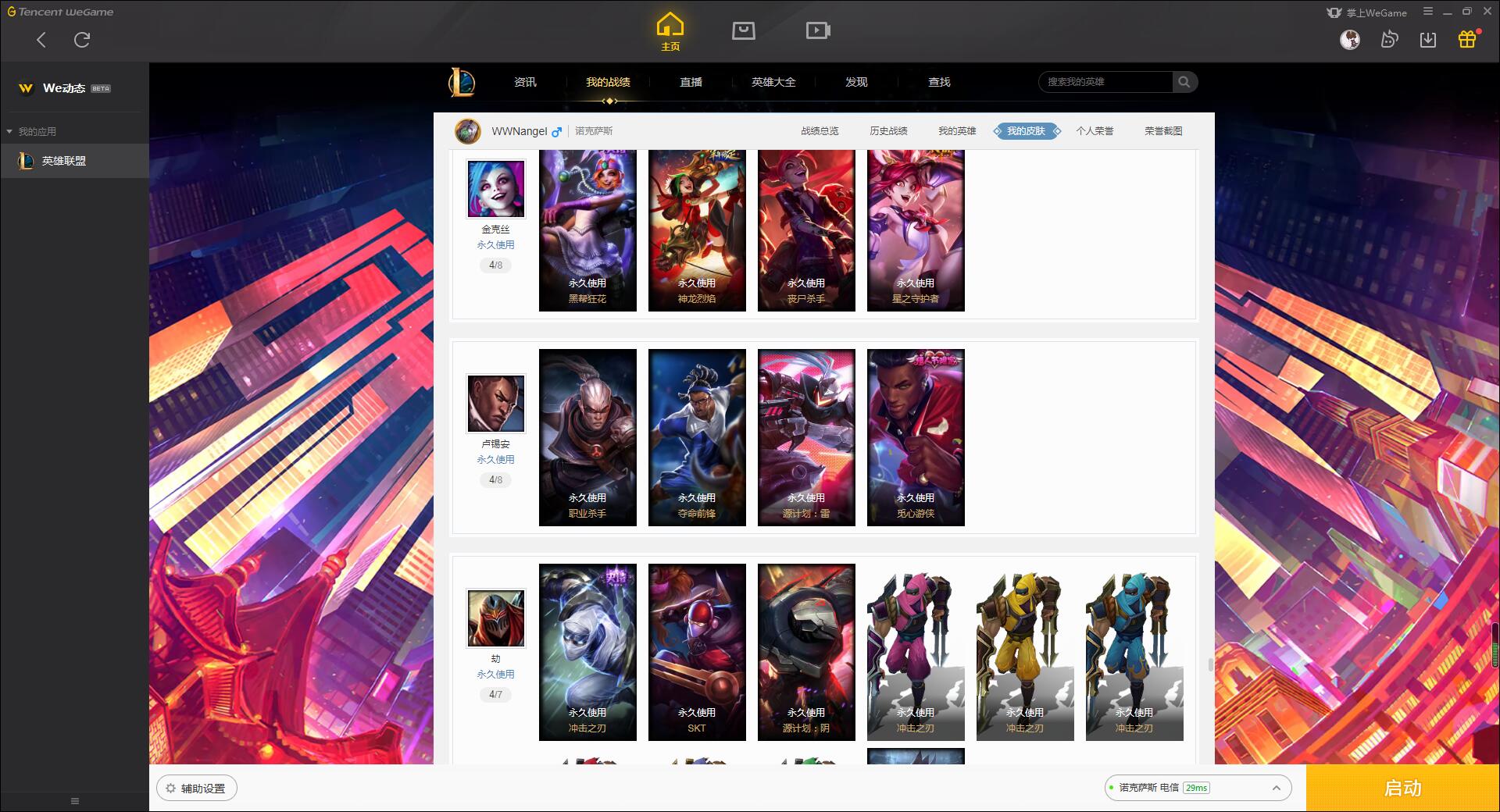
Task: Click the 金克丝 champion portrait
Action: click(x=496, y=189)
